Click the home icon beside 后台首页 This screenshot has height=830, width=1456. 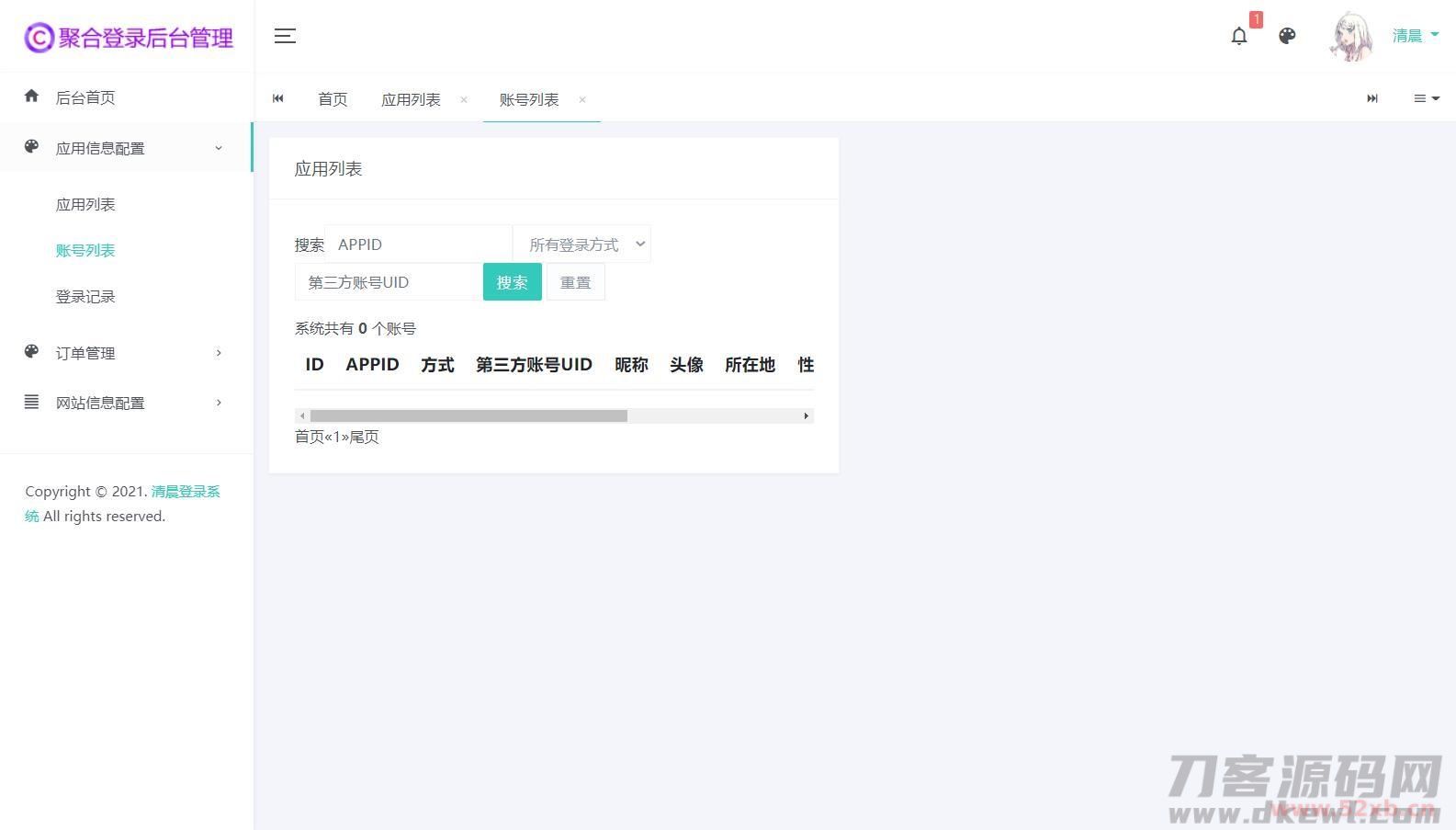[32, 97]
